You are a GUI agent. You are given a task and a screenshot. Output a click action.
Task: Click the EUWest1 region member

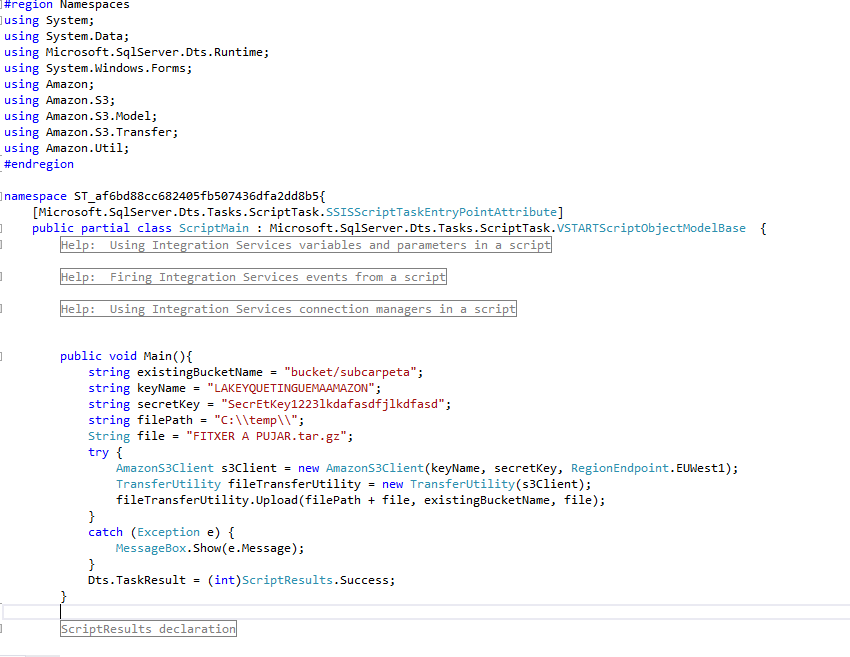(x=700, y=468)
